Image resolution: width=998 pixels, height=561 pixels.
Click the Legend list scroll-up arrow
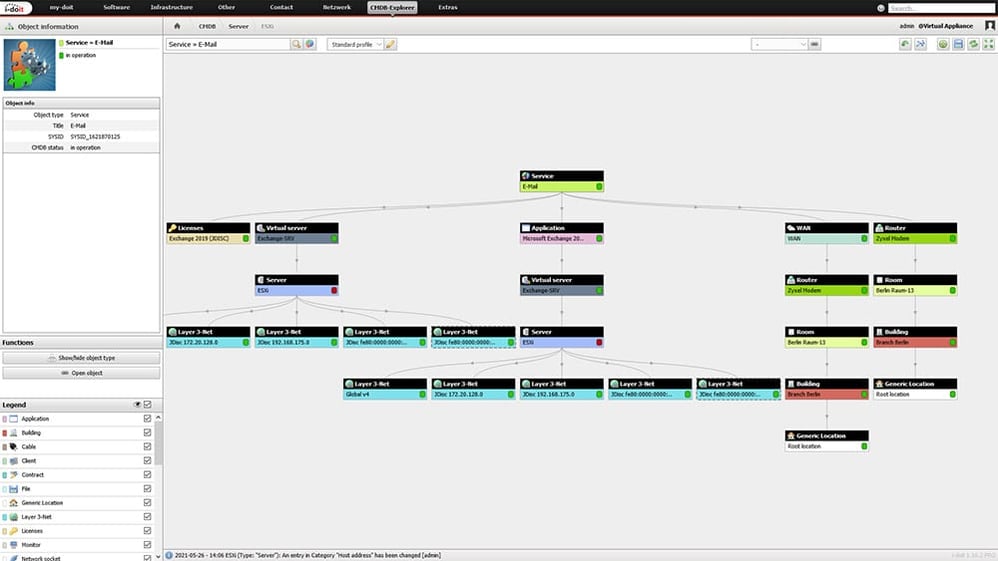[158, 418]
